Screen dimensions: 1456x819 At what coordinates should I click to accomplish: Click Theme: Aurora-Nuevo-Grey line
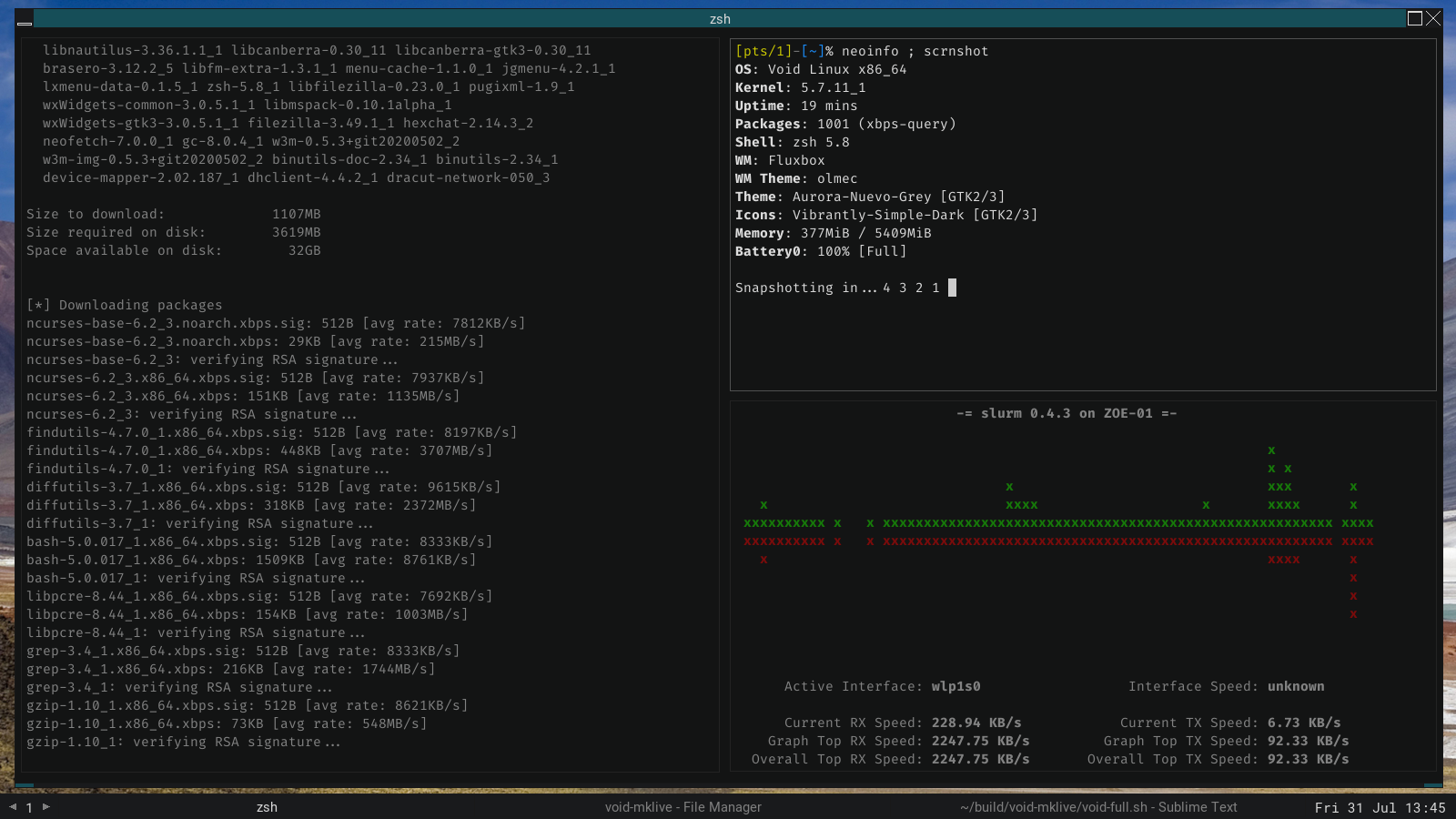pyautogui.click(x=870, y=197)
